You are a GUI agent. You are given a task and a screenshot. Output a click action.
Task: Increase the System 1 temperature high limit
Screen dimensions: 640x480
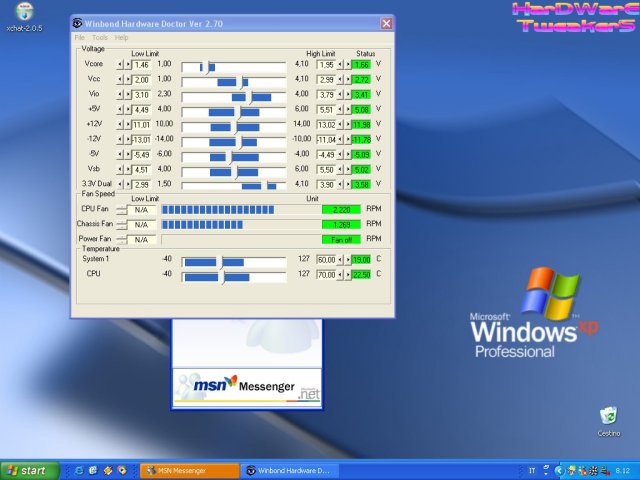347,260
